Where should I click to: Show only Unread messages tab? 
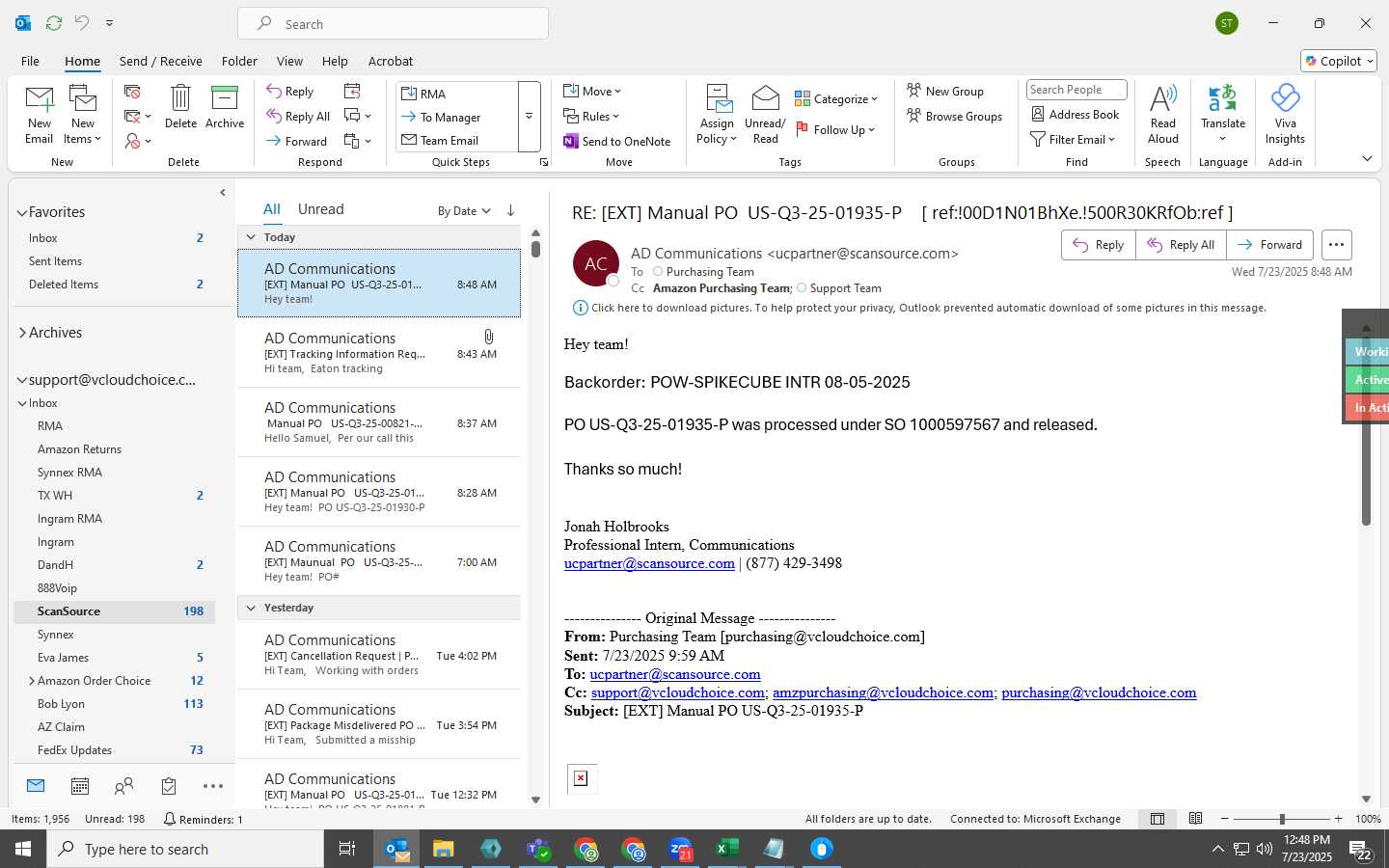321,209
